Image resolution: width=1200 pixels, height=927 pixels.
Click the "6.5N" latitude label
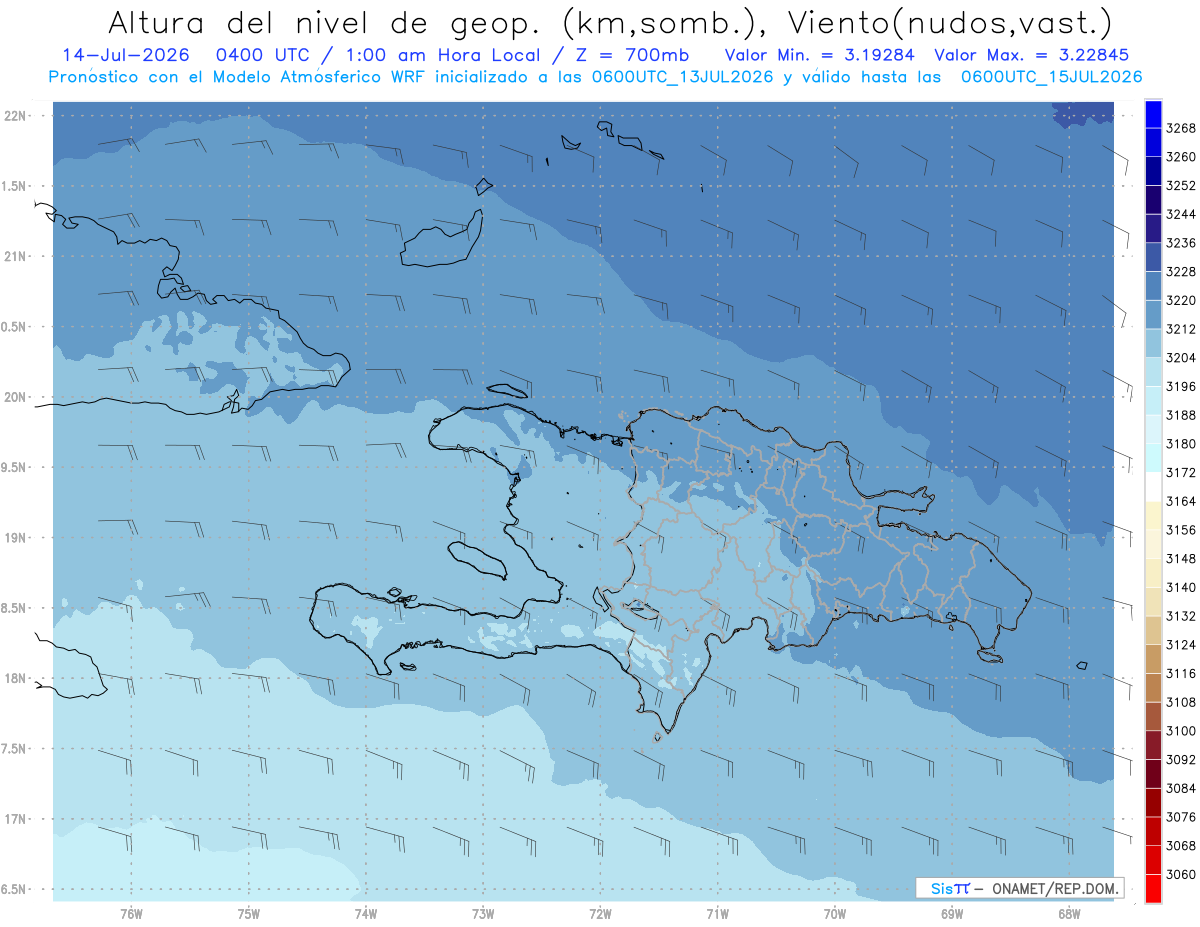tap(14, 889)
